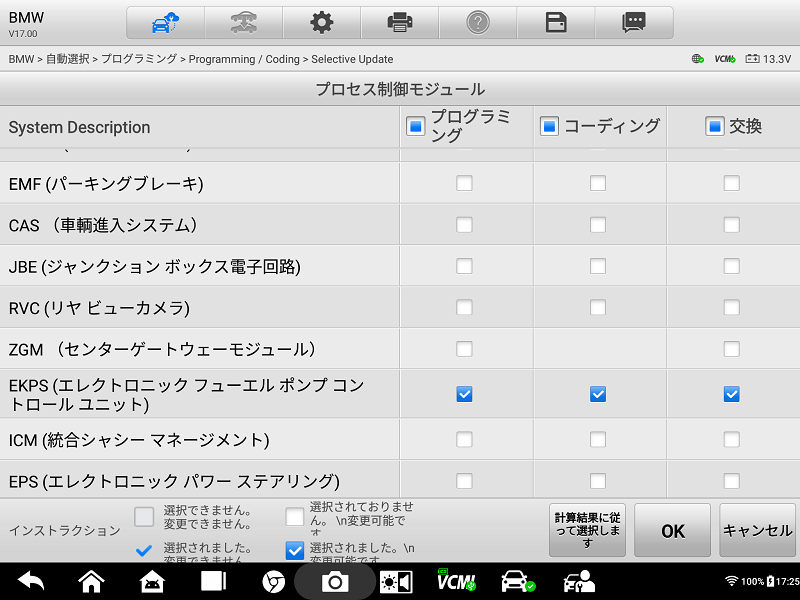The height and width of the screenshot is (600, 800).
Task: Tap the battery voltage 13.3V indicator
Action: coord(768,59)
